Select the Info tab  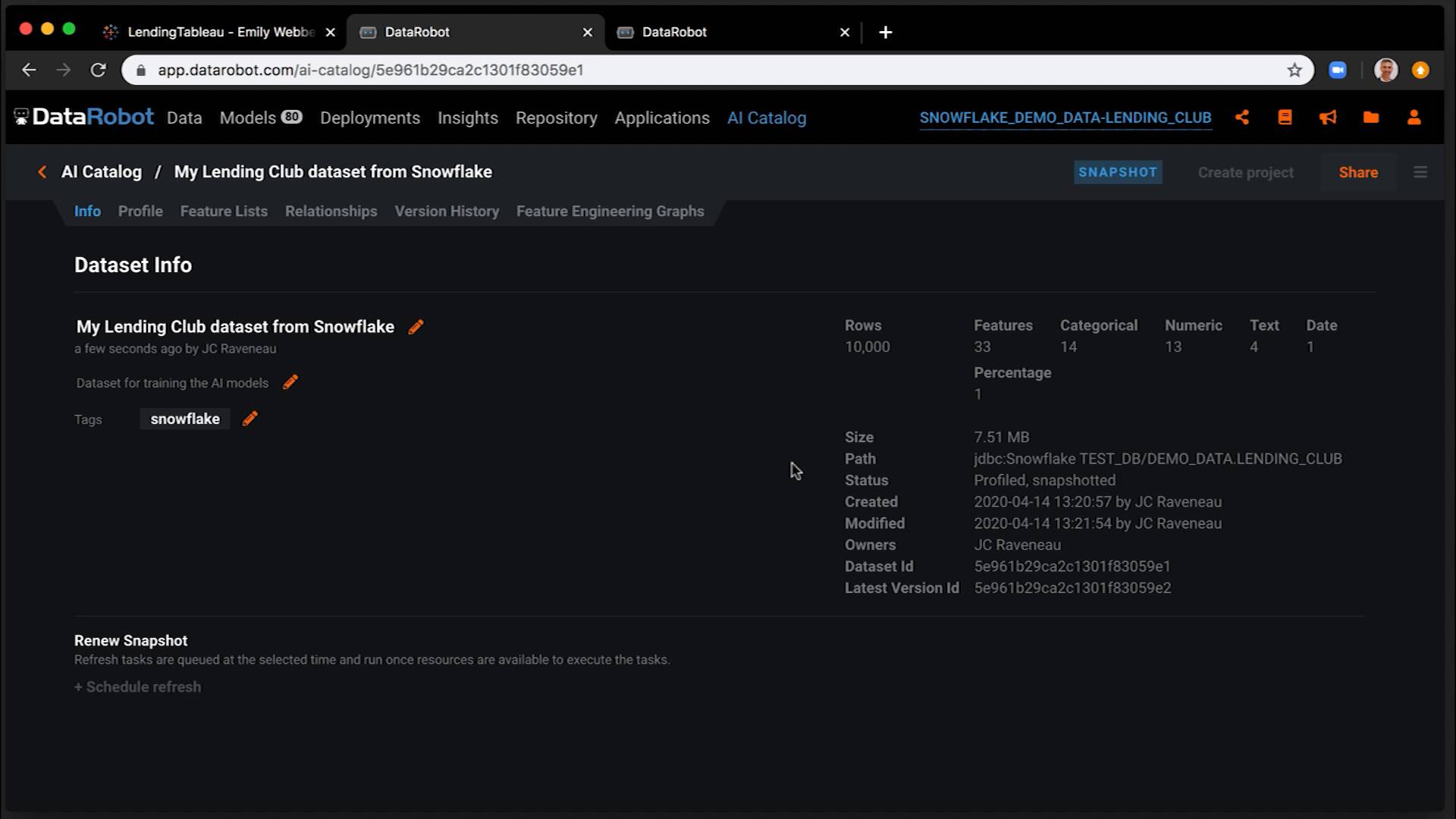[87, 212]
